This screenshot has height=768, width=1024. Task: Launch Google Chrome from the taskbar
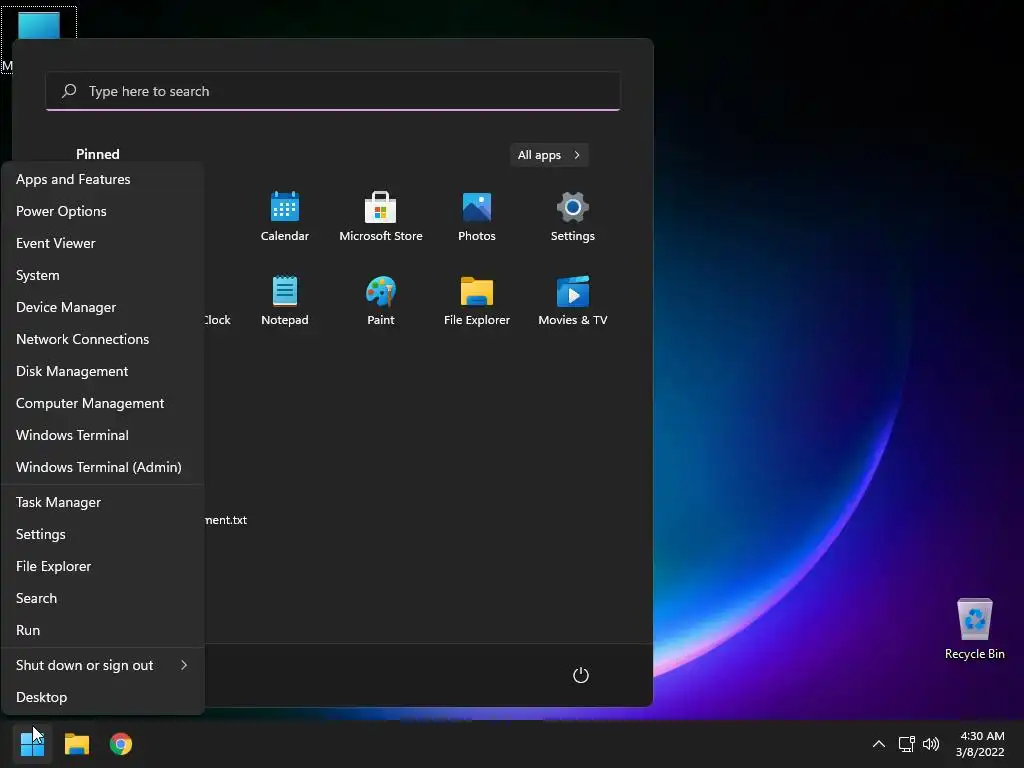coord(121,744)
